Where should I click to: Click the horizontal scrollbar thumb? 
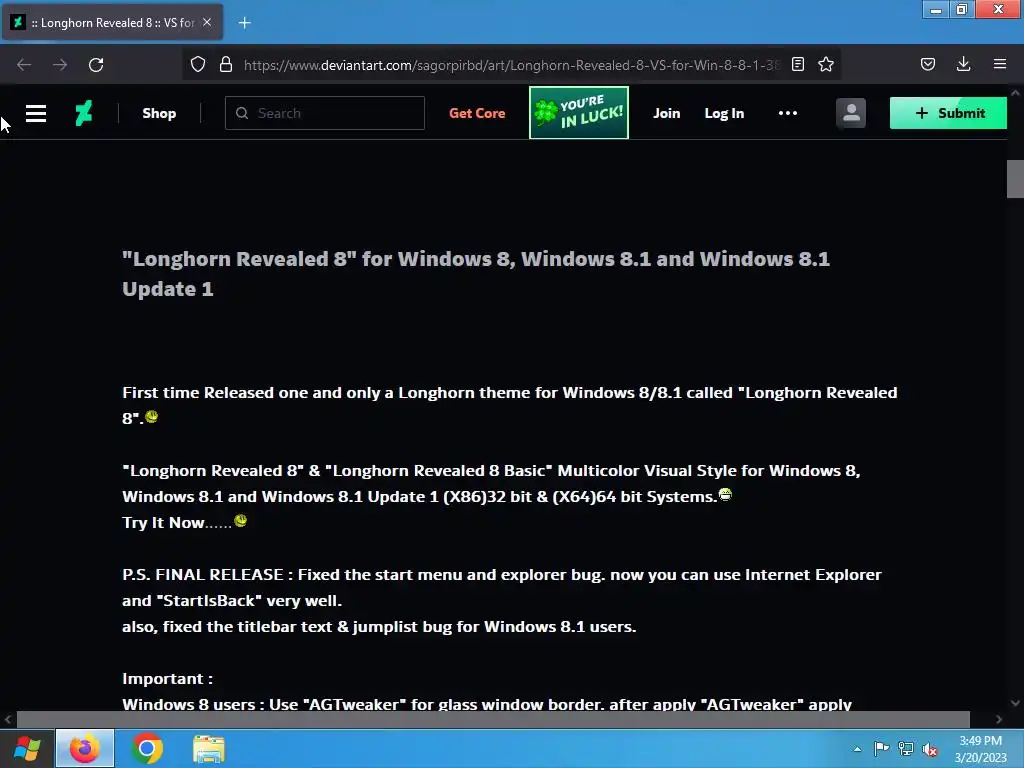493,719
